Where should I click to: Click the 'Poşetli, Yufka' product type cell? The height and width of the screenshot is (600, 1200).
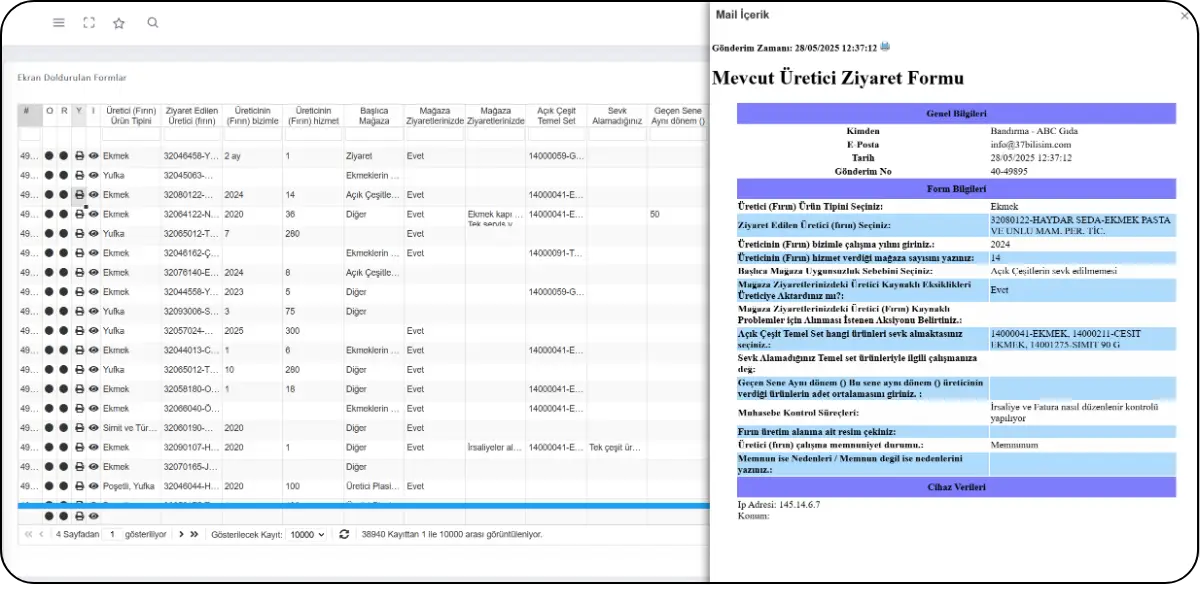coord(128,486)
